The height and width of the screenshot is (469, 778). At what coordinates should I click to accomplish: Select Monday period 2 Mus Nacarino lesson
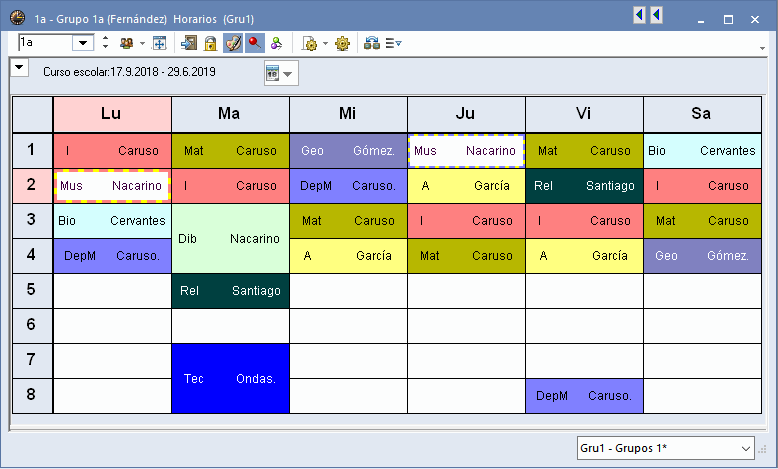pyautogui.click(x=112, y=186)
